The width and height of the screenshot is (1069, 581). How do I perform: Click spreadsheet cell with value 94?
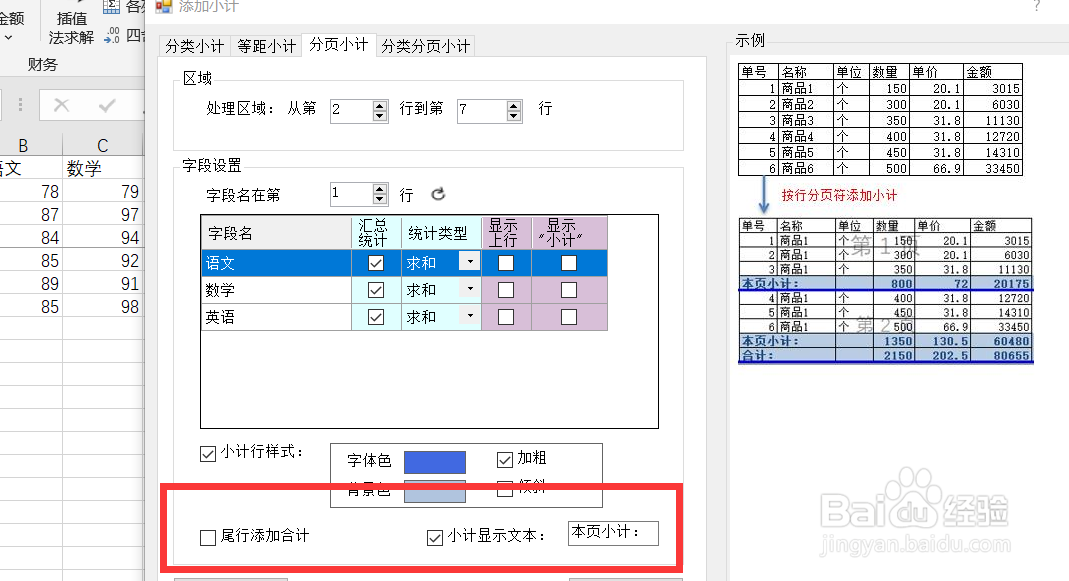[102, 238]
